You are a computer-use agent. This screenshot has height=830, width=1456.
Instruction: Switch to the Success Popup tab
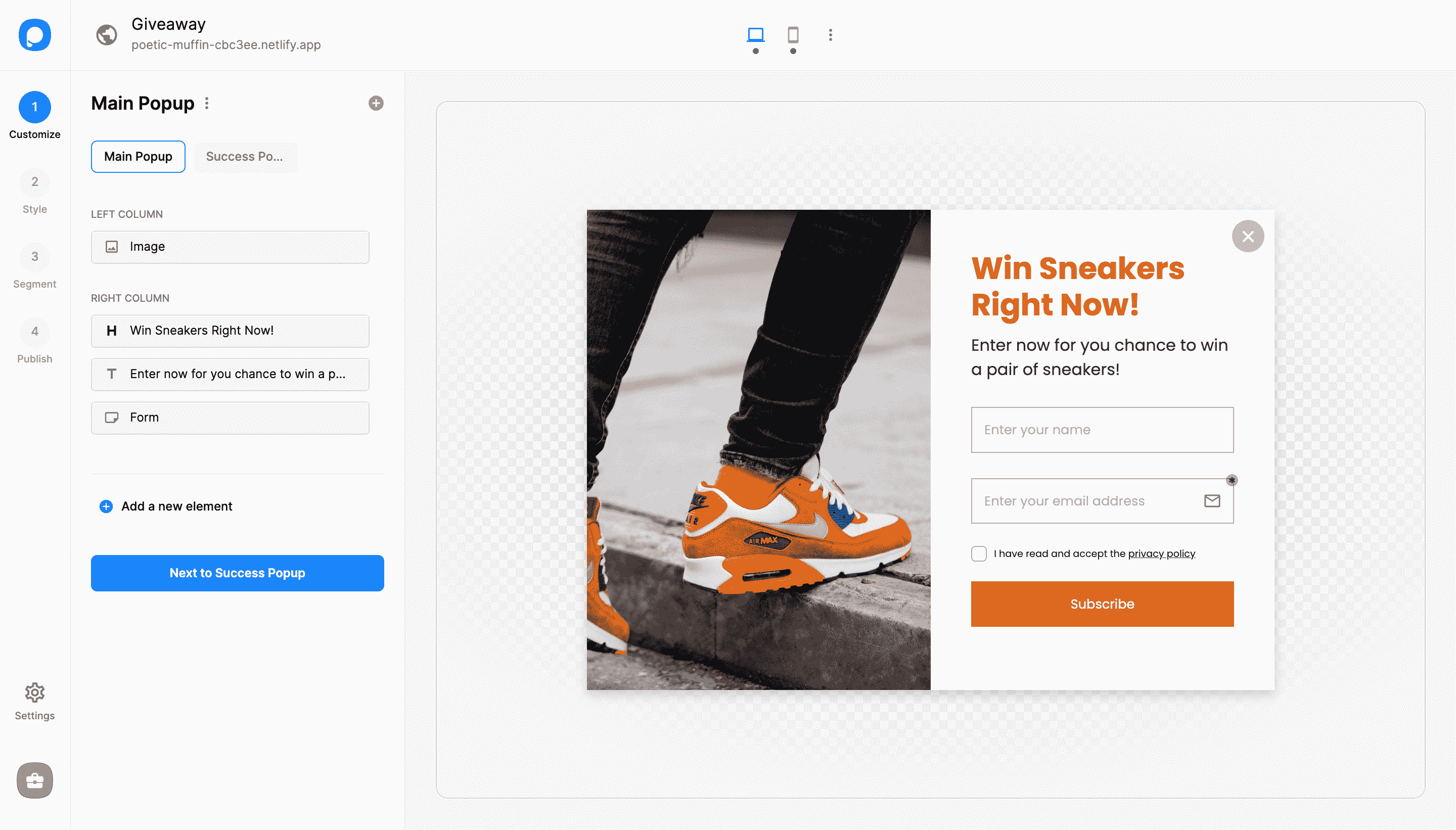click(245, 156)
